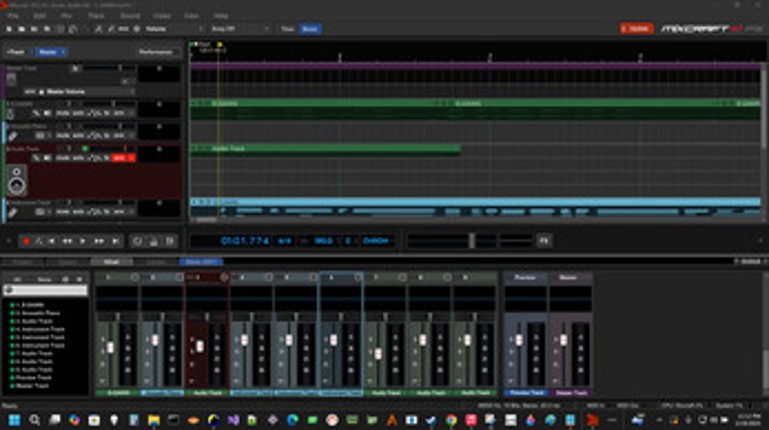
Task: Open the Sound menu in the menu bar
Action: coord(130,17)
